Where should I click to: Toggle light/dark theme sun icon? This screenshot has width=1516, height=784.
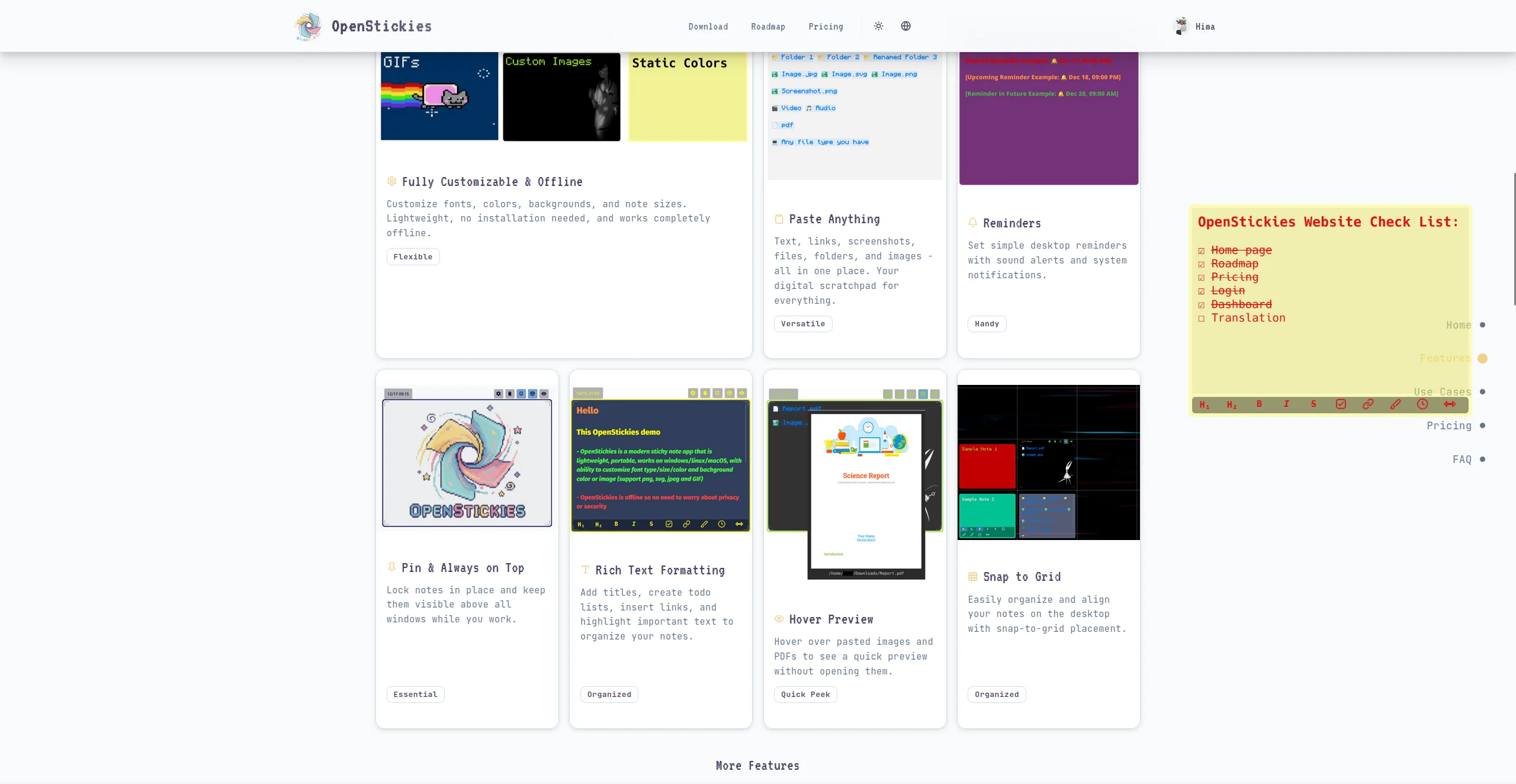(878, 26)
